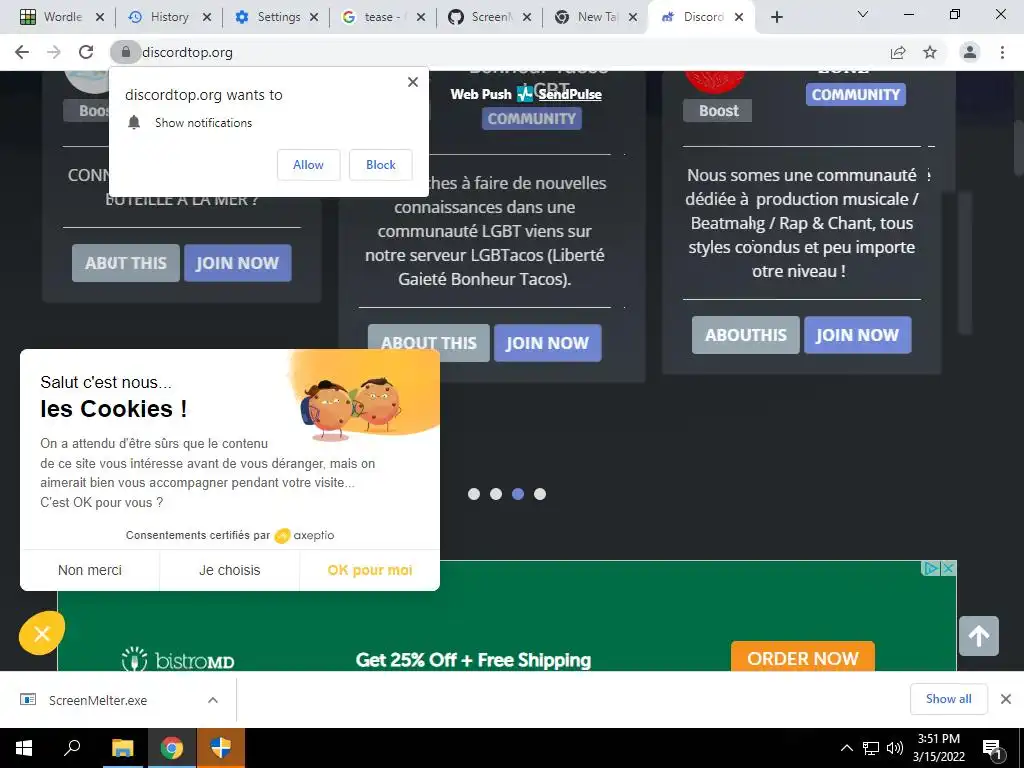Expand the ScreenMelter.exe download options chevron

click(x=213, y=700)
